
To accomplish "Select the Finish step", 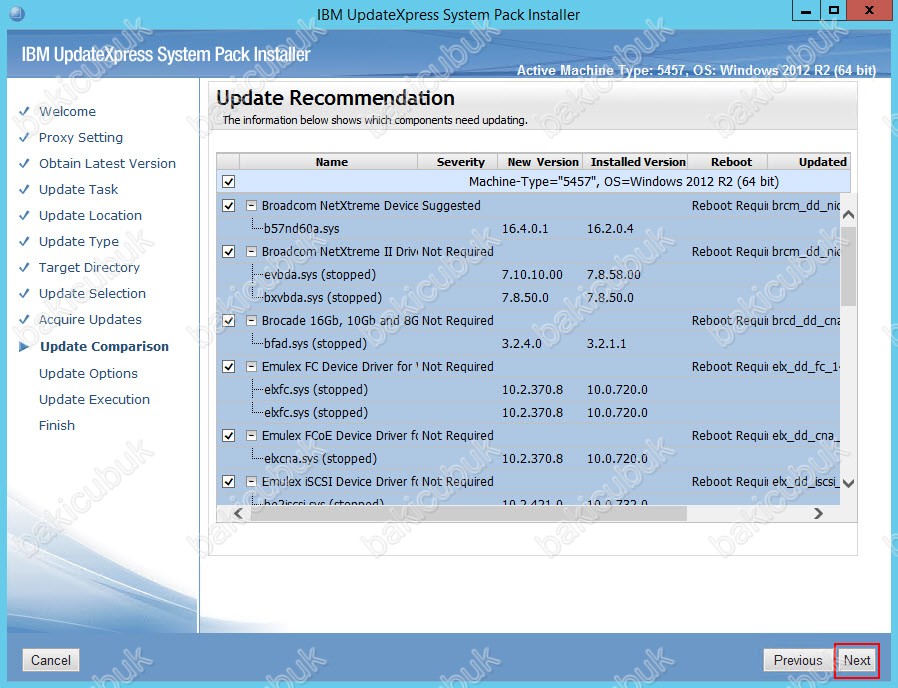I will [57, 425].
